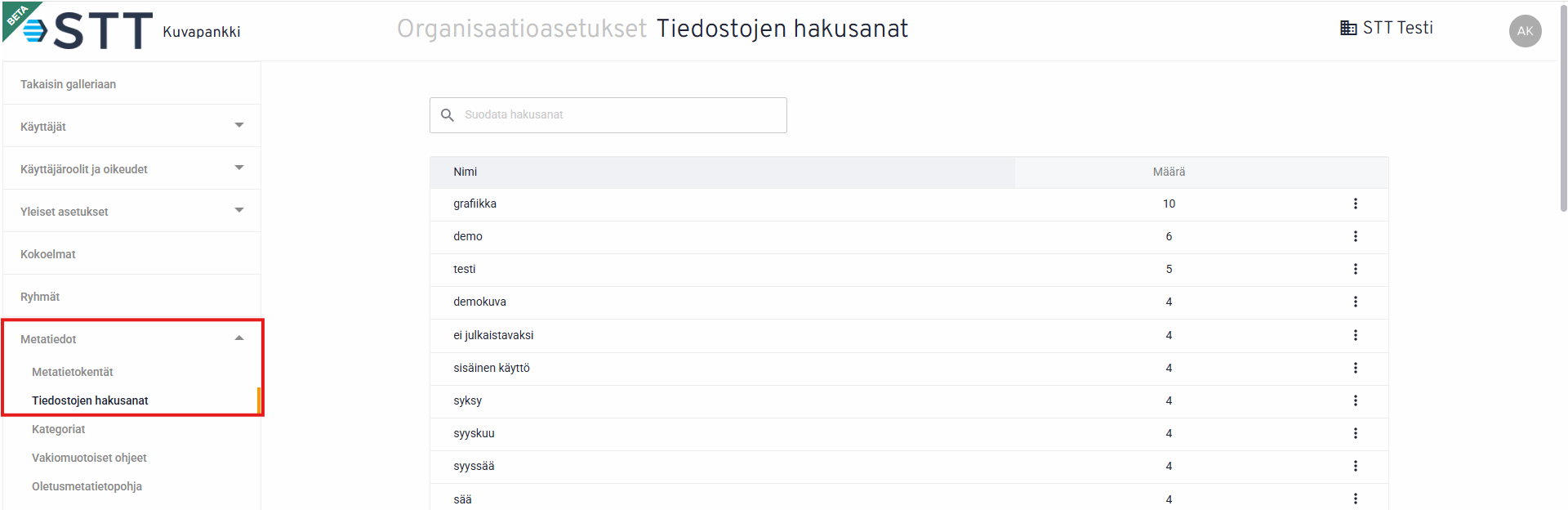Expand the Yleiset asetukset section
This screenshot has width=1568, height=510.
[131, 211]
